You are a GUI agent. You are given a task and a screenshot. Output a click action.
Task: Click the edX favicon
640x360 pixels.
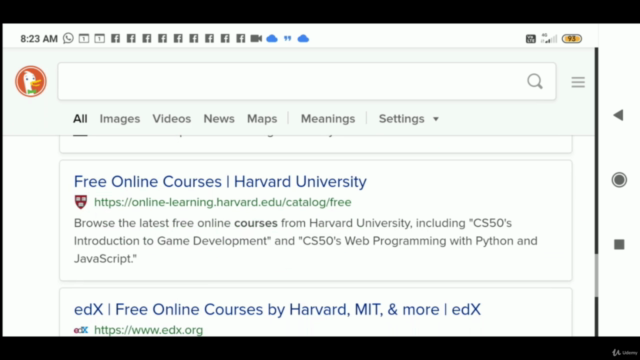(x=81, y=330)
